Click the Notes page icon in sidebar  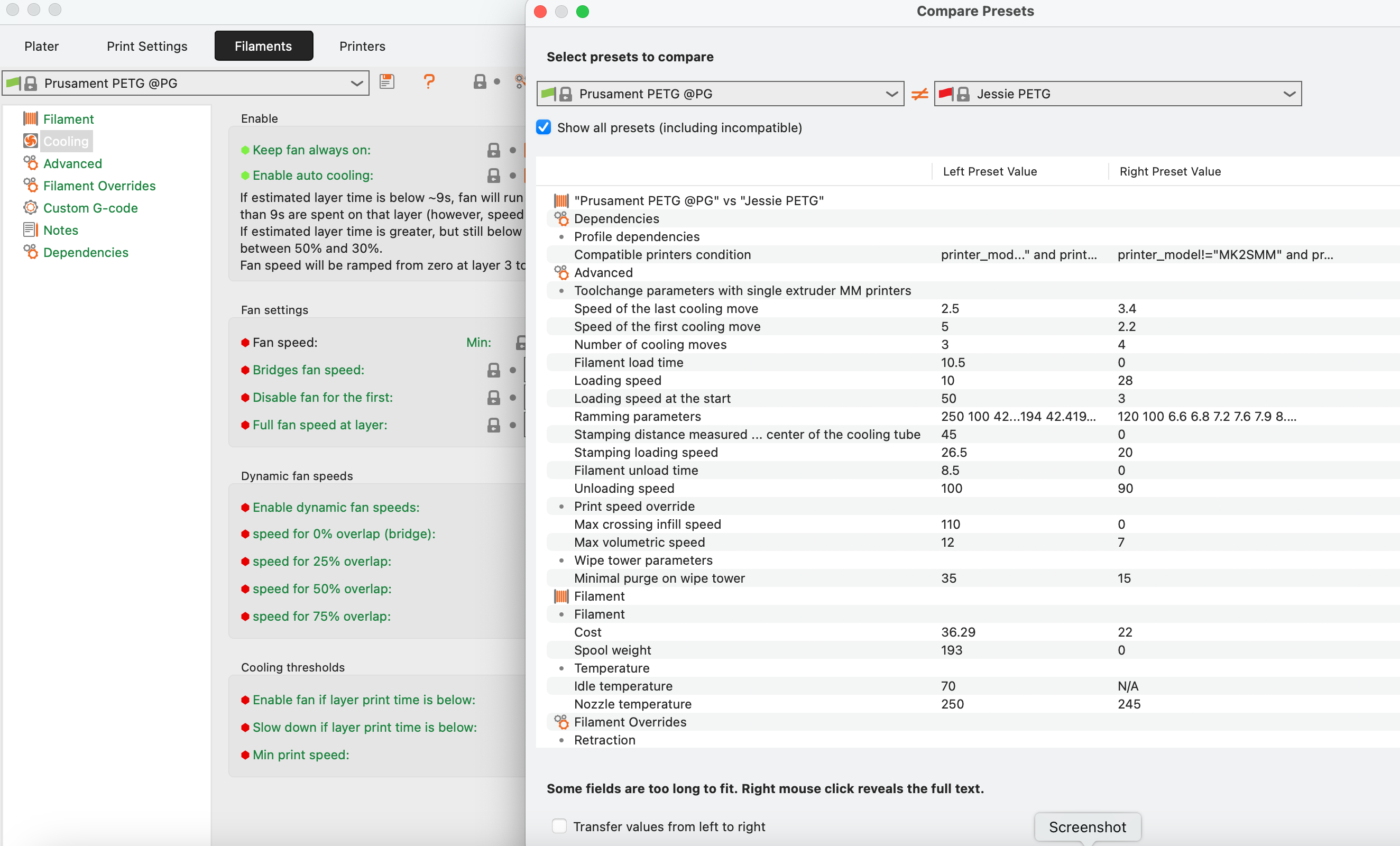click(x=31, y=229)
